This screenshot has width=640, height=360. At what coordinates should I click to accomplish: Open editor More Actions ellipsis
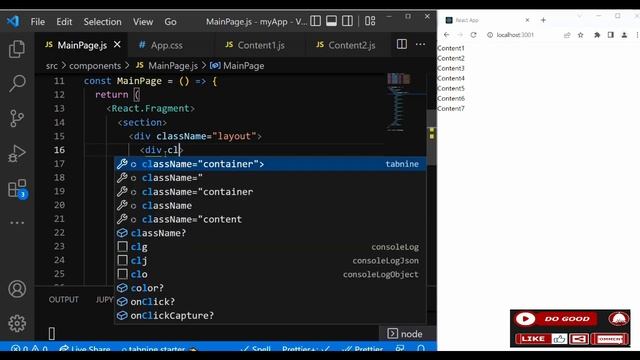(x=420, y=44)
